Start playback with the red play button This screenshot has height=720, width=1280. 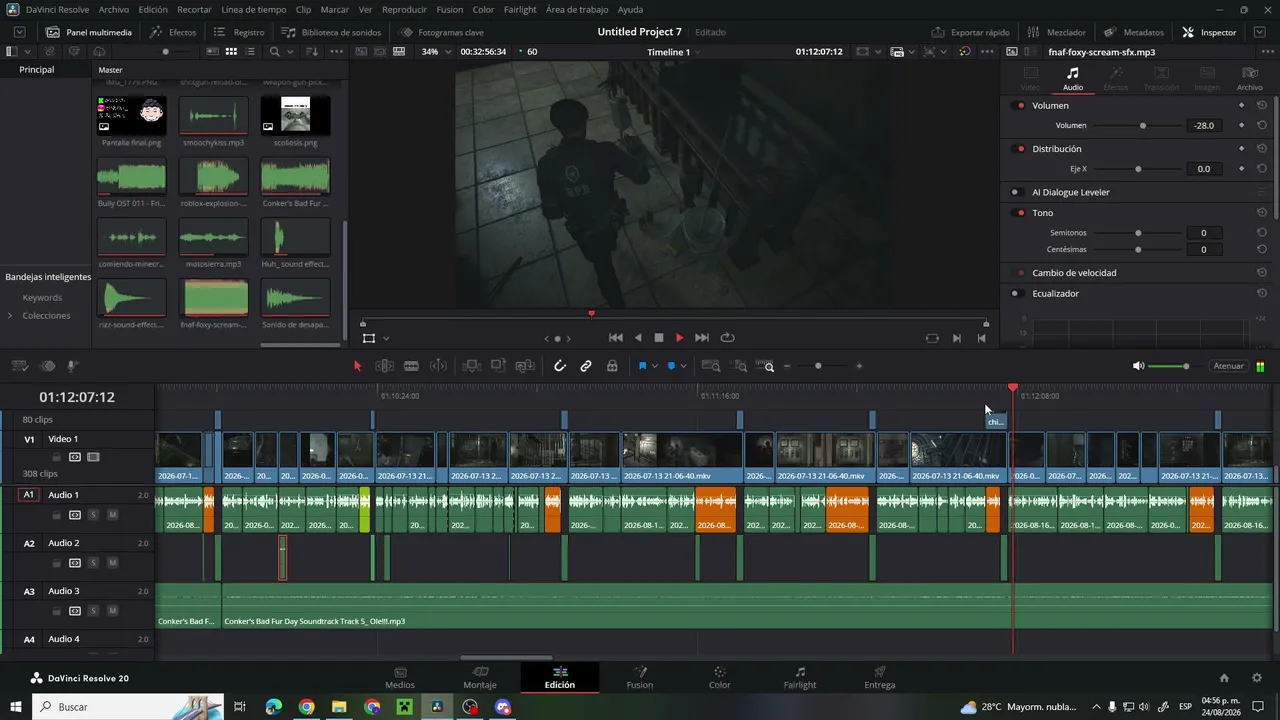point(680,338)
